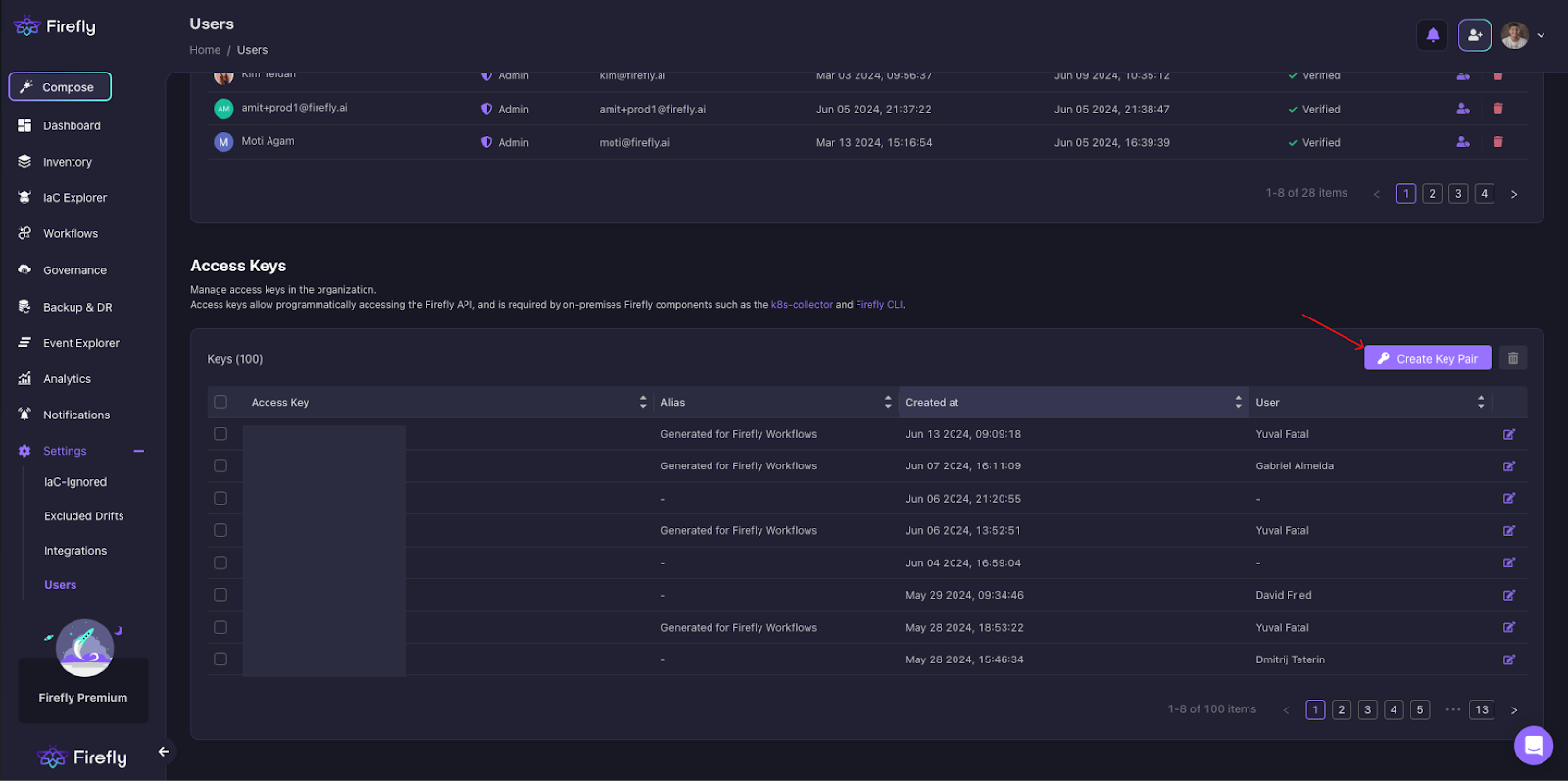This screenshot has height=781, width=1568.
Task: Edit the Jun 06 21:20:55 key
Action: 1509,499
